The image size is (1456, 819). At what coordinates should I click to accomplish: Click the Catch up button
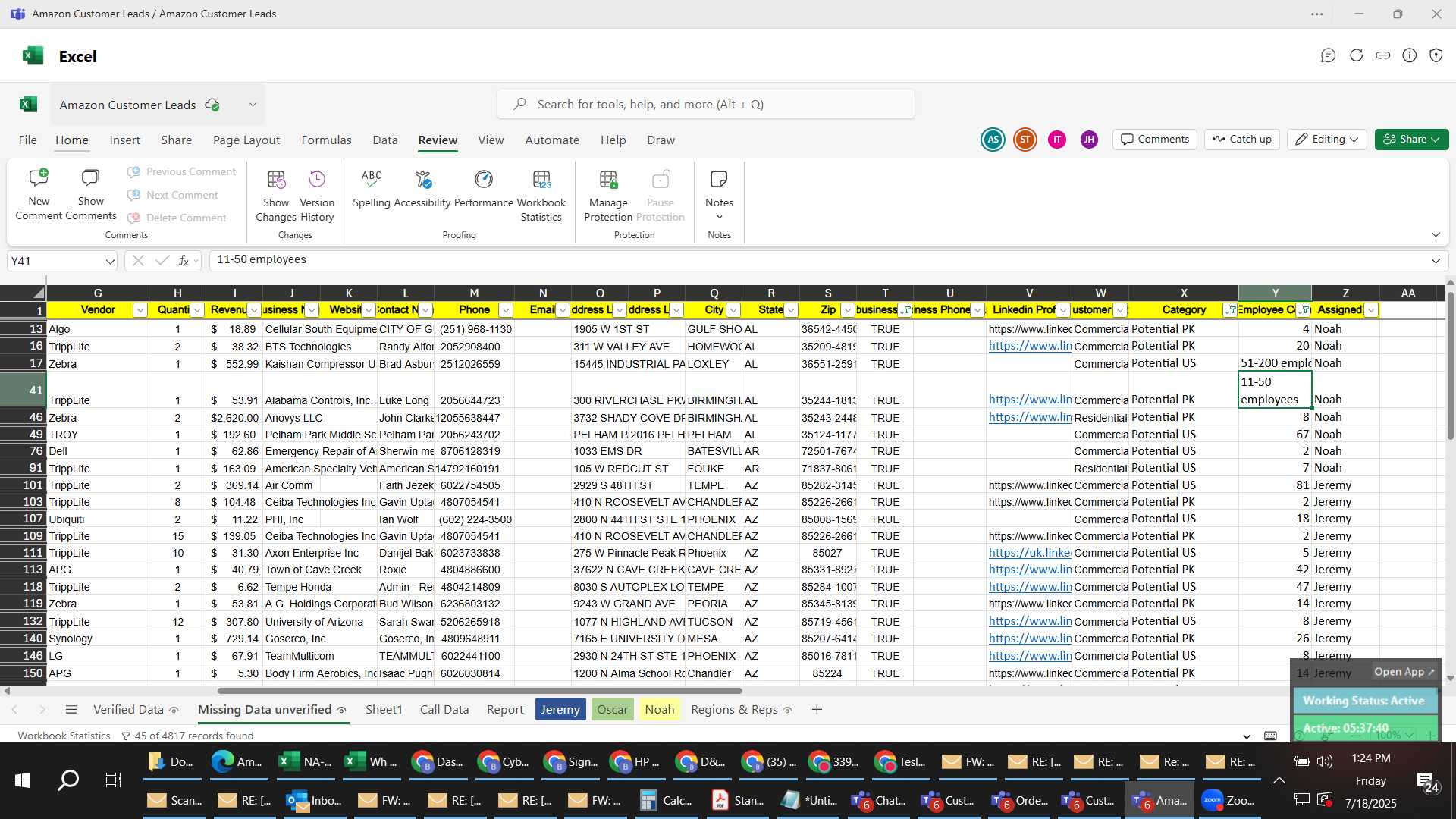pyautogui.click(x=1241, y=140)
